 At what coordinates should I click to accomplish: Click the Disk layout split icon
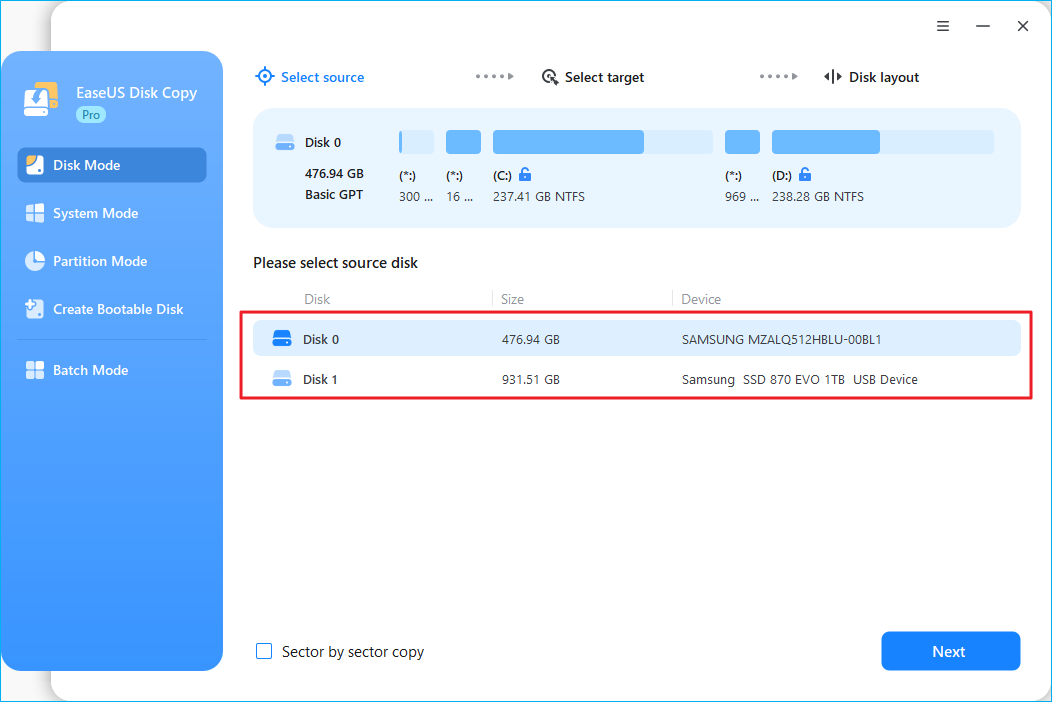pos(833,77)
